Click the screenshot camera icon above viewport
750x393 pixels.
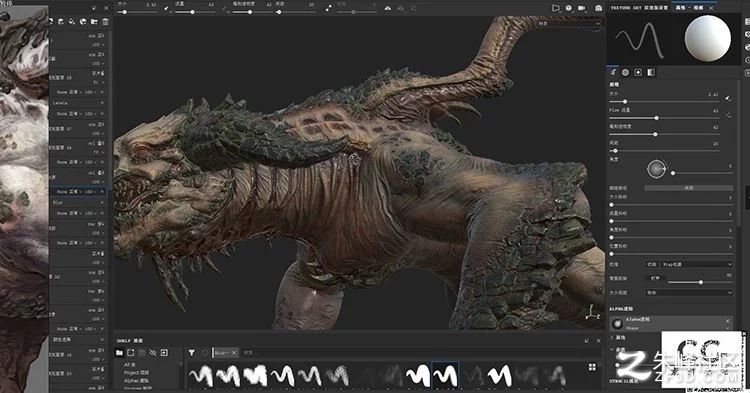coord(598,8)
